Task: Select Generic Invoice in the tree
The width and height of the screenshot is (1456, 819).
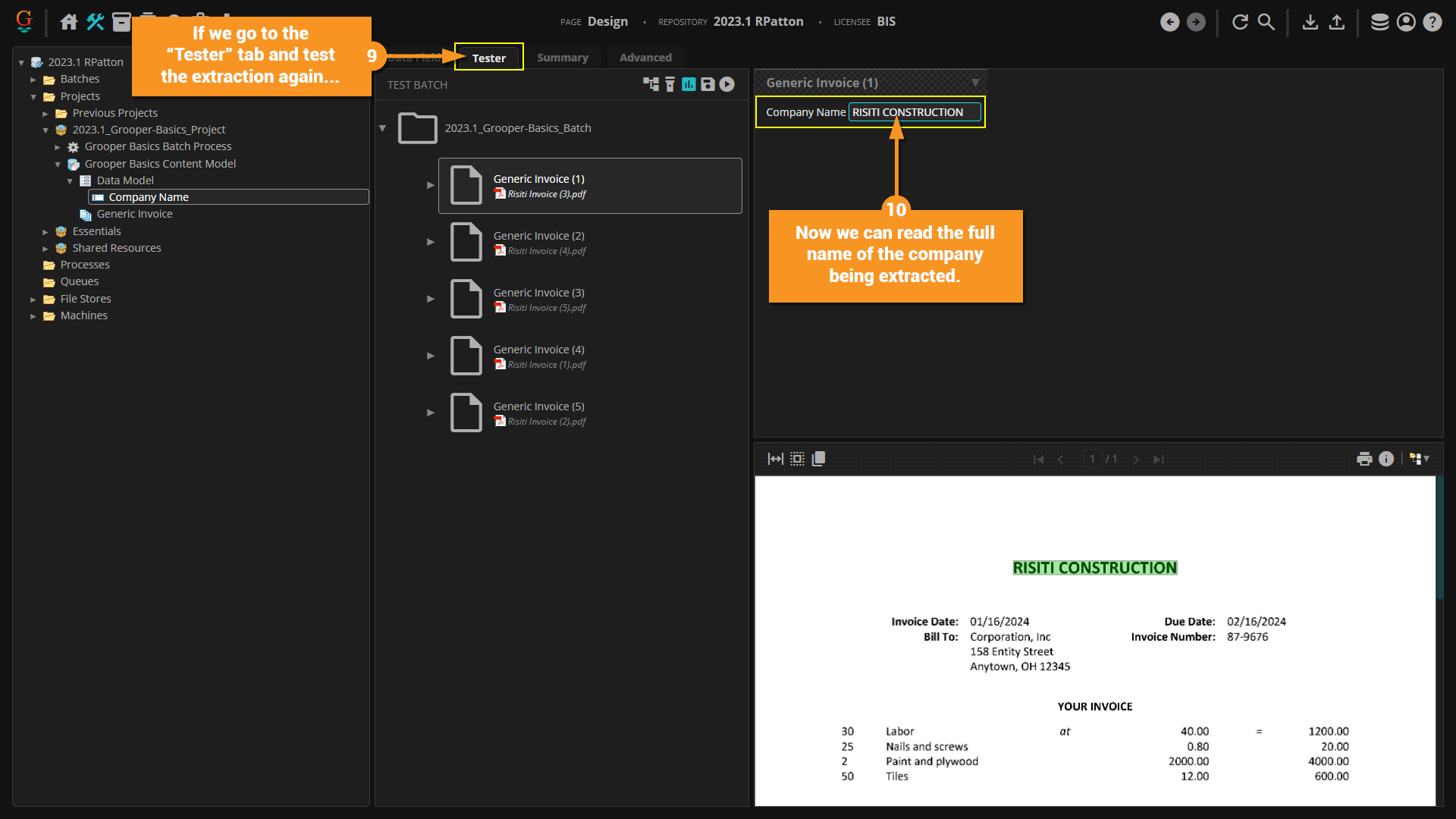Action: point(134,214)
